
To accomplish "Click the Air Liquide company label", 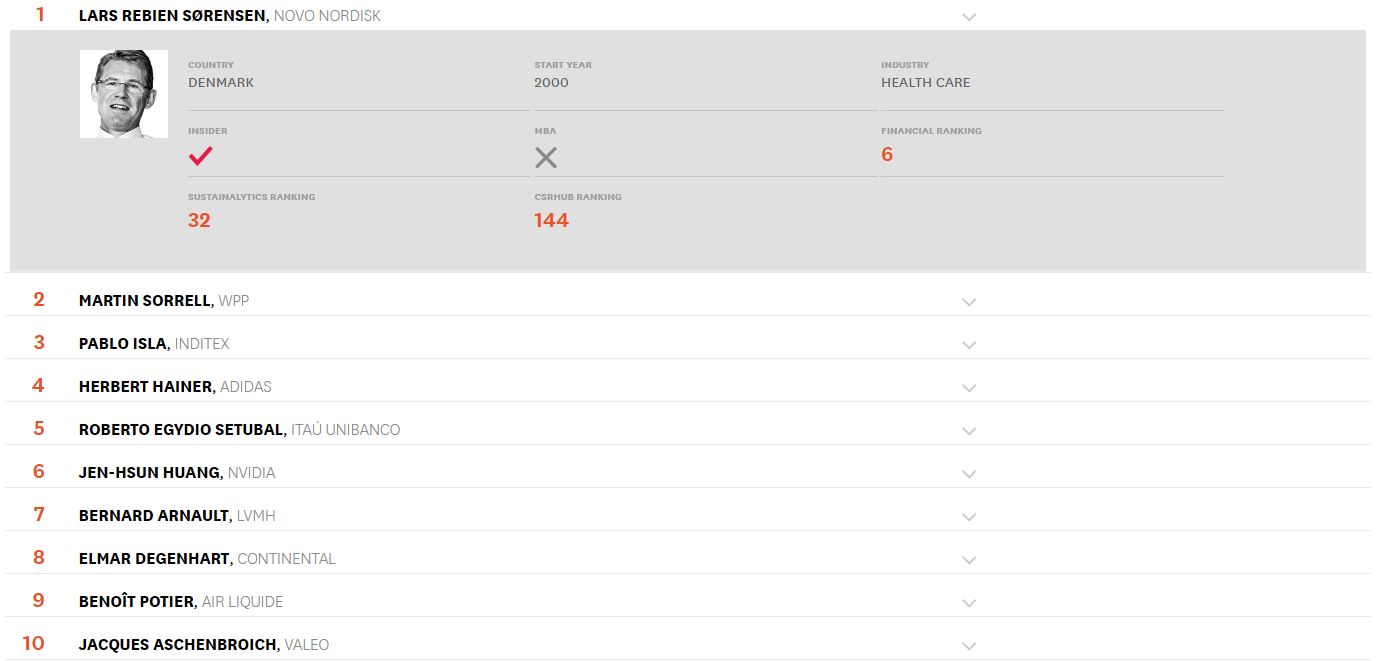I will pyautogui.click(x=243, y=601).
